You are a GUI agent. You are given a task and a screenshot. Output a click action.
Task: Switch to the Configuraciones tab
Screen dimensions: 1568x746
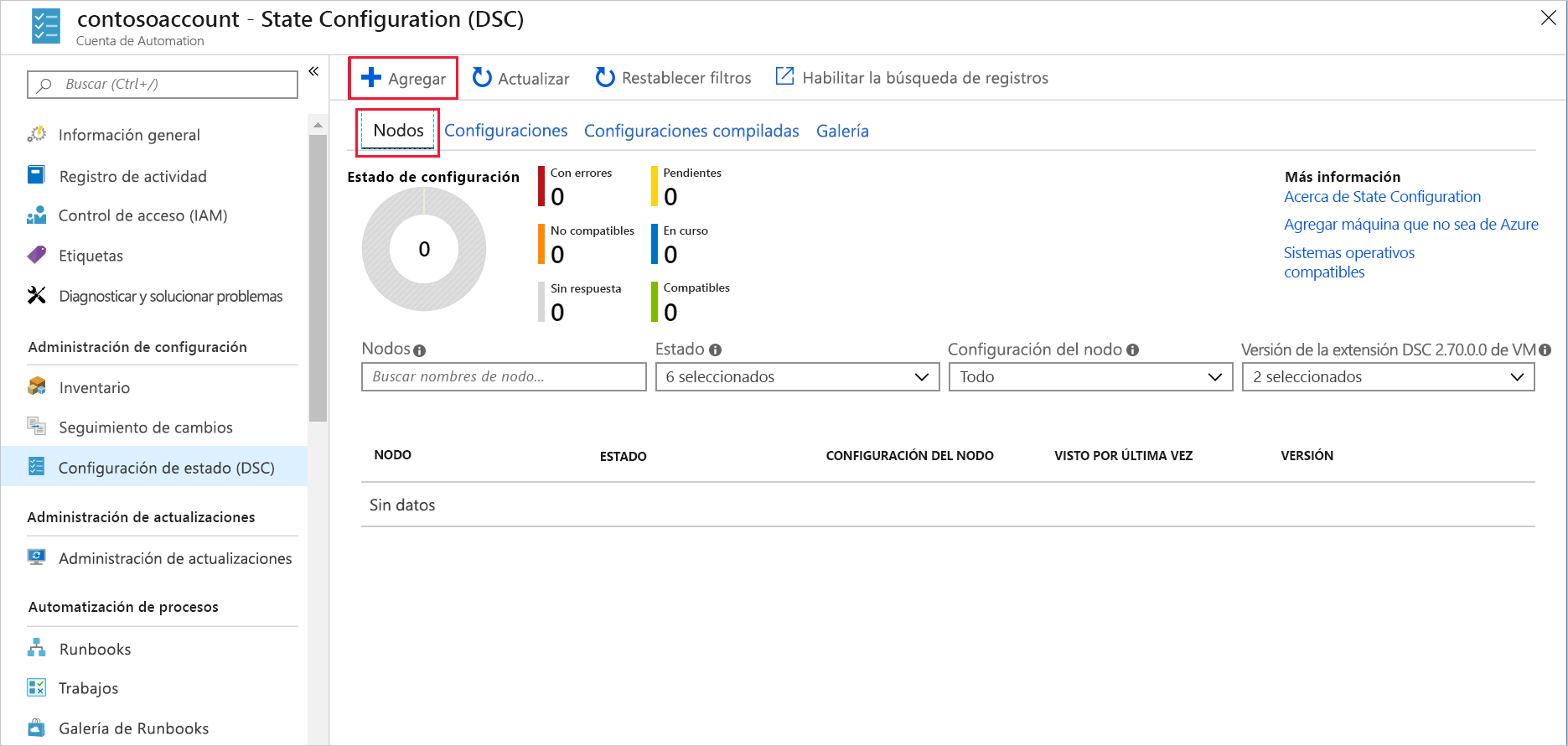click(506, 131)
